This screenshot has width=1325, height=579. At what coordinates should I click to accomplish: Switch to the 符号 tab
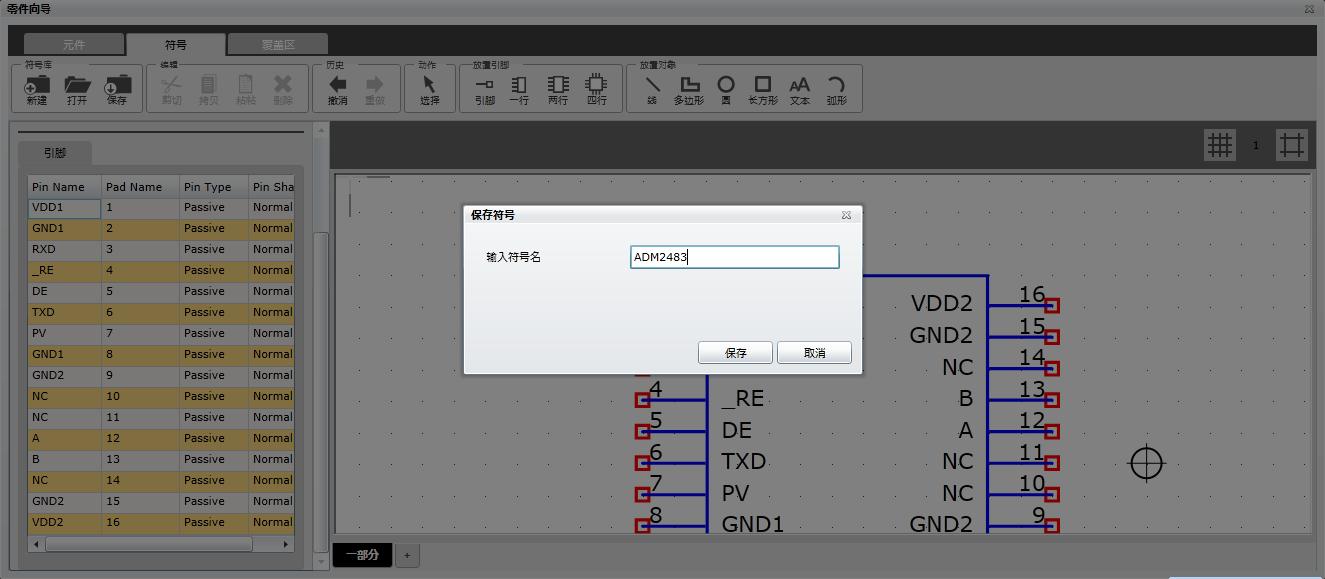click(176, 45)
